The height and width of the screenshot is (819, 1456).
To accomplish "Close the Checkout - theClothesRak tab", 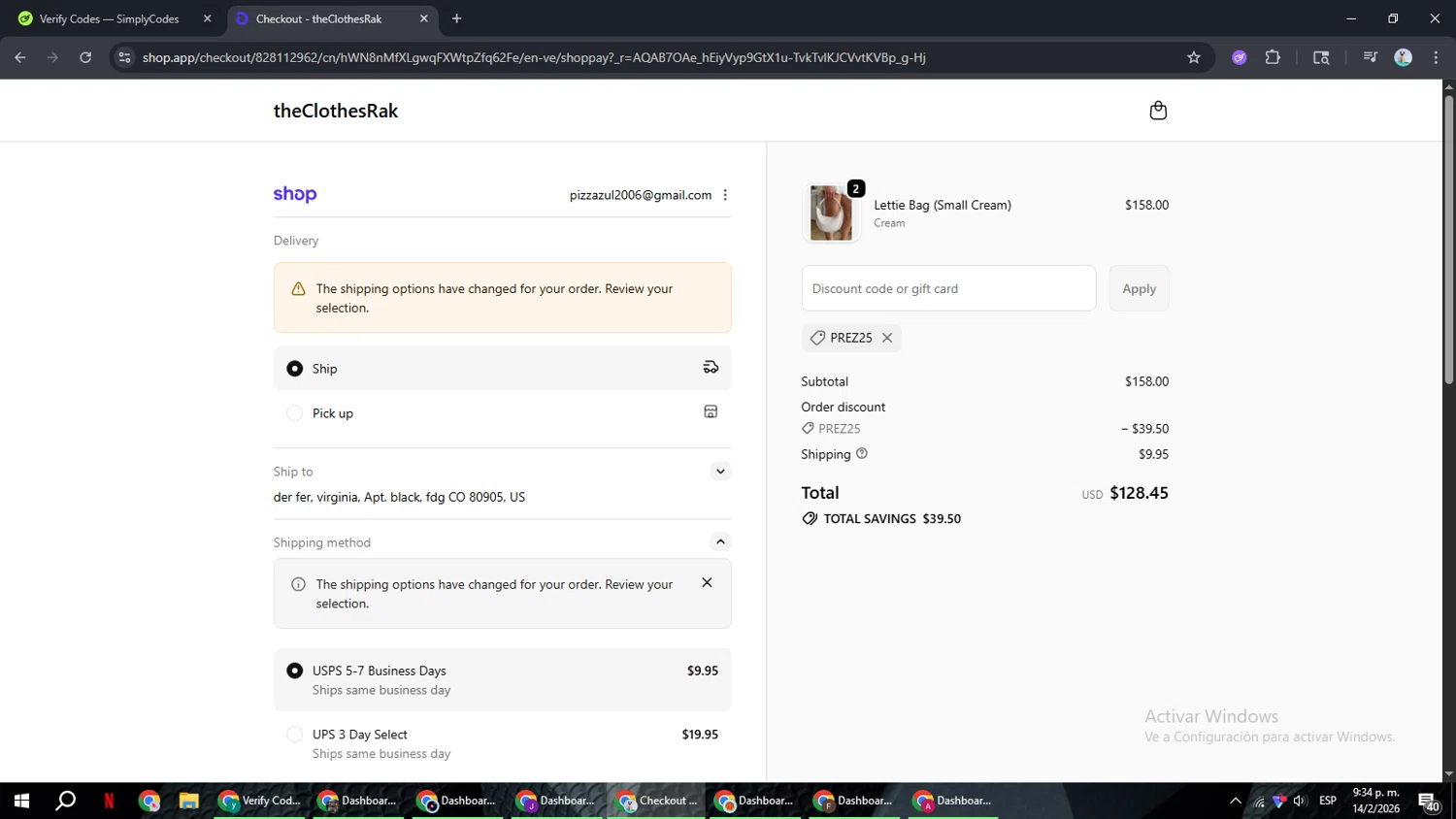I will [424, 18].
